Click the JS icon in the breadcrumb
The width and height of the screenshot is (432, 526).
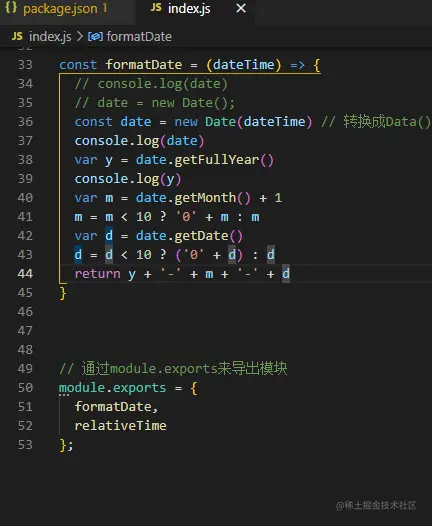[17, 36]
